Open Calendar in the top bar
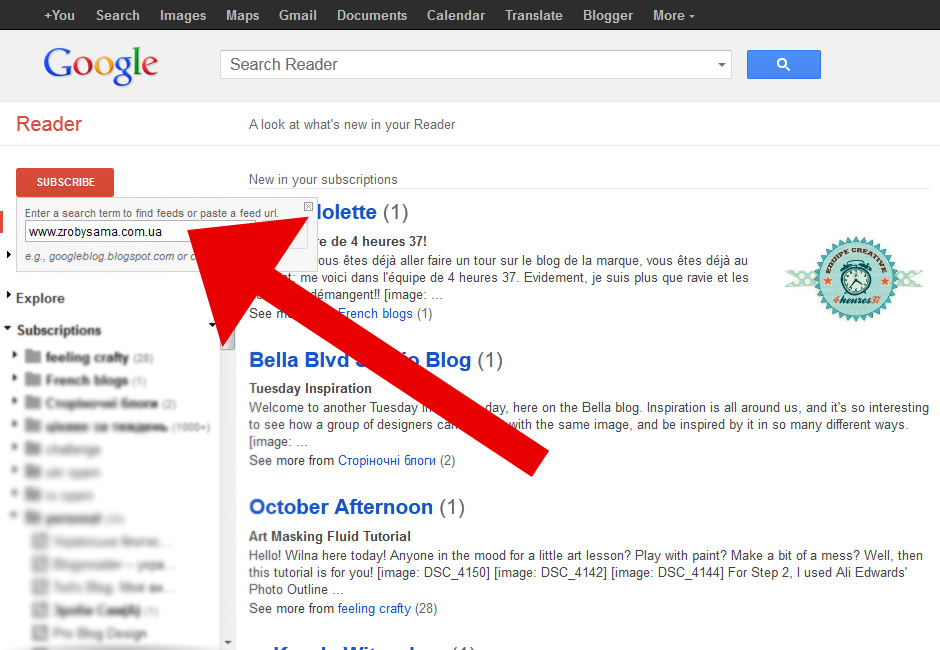 click(x=456, y=15)
